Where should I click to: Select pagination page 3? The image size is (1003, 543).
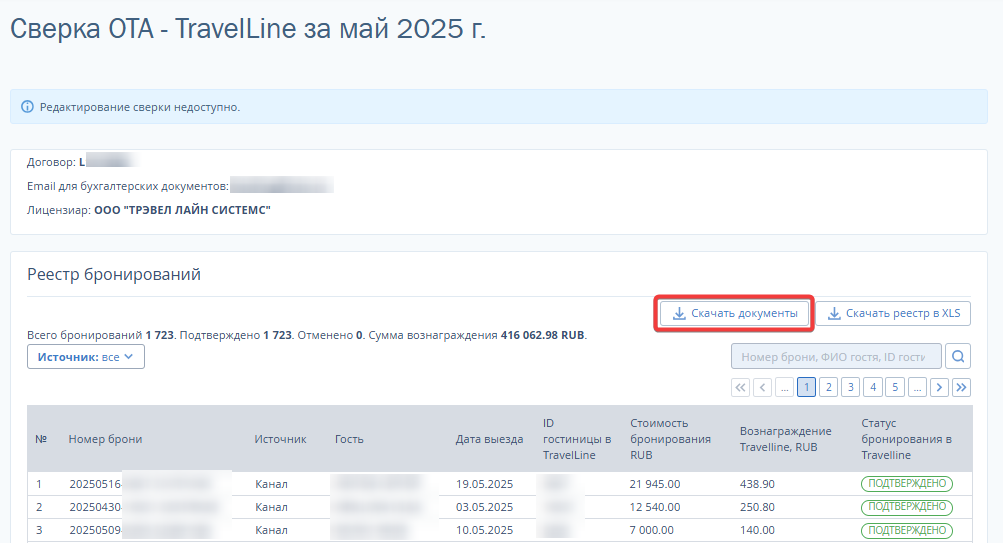coord(851,387)
